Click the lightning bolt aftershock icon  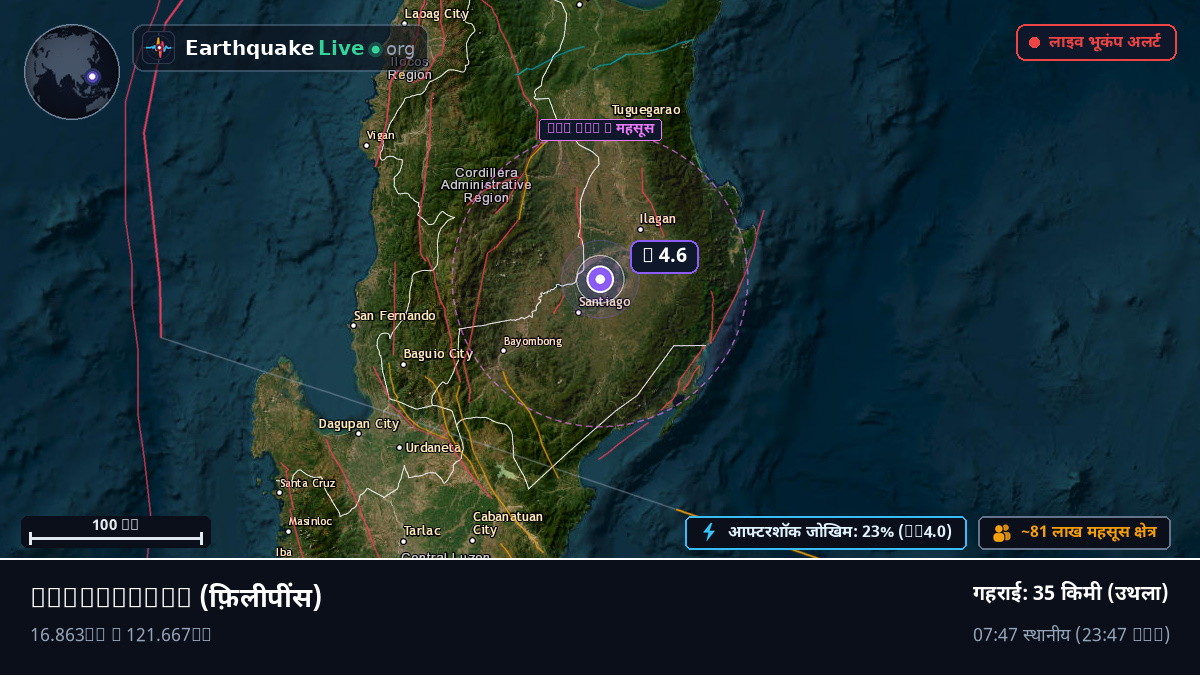point(709,532)
